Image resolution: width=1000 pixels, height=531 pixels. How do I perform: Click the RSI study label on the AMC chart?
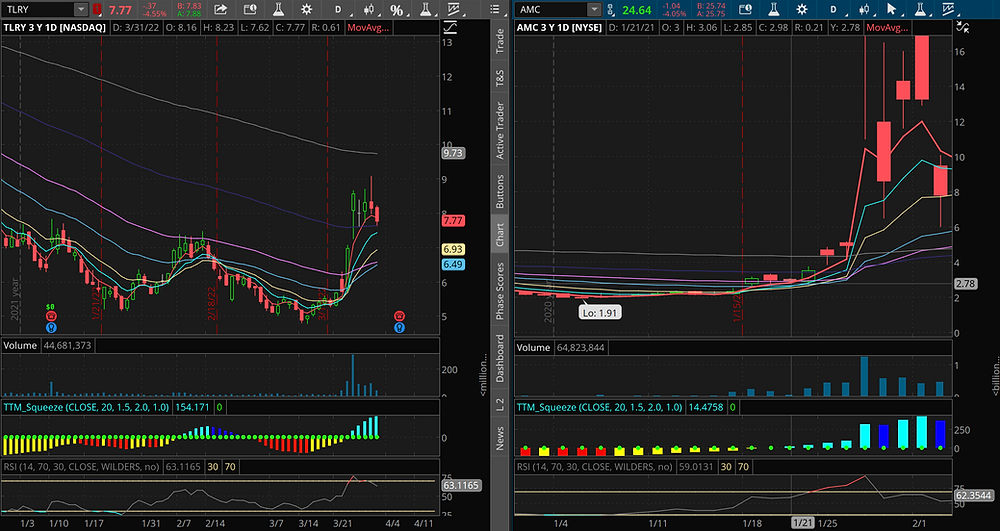coord(594,467)
